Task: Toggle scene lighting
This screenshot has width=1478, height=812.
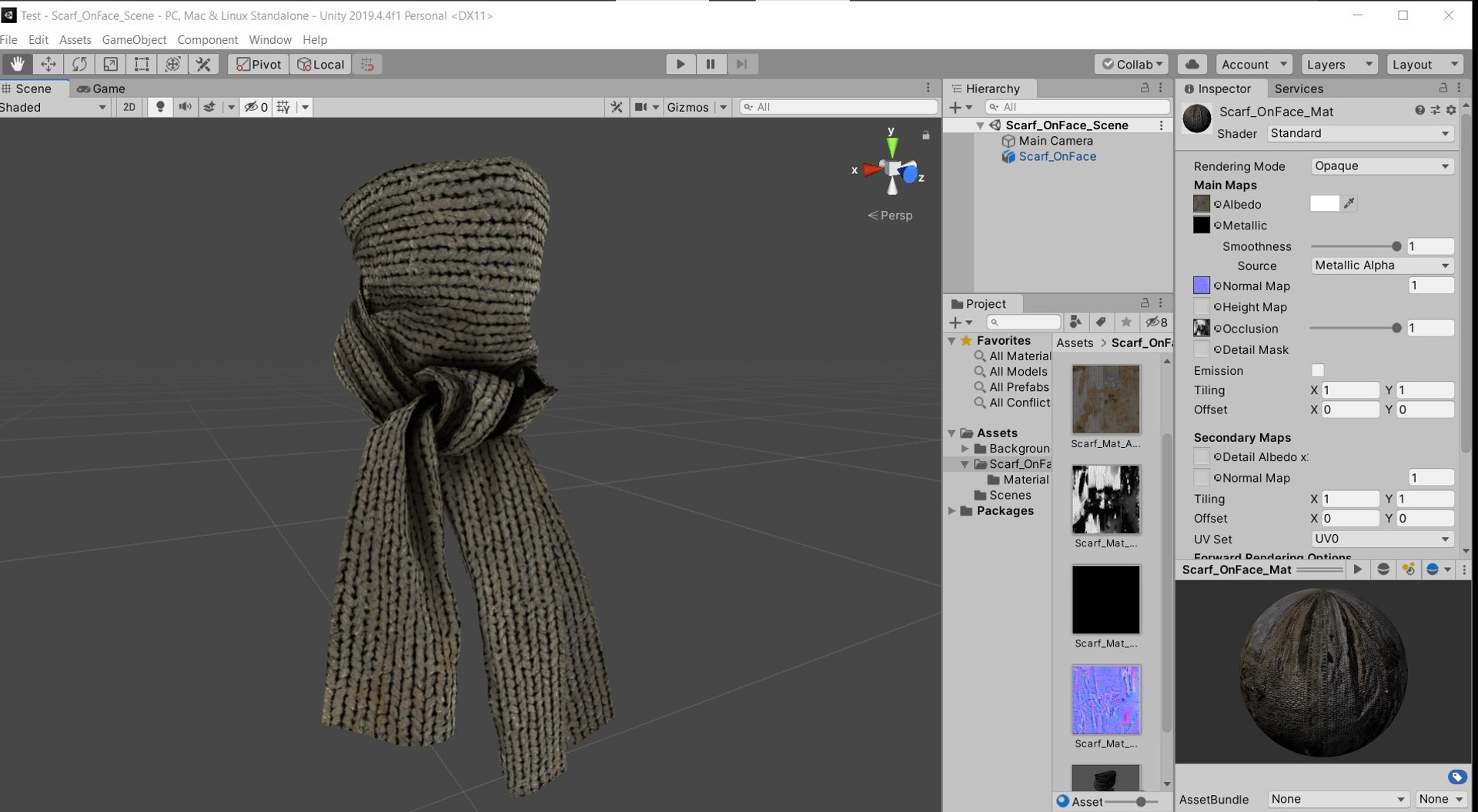Action: (160, 107)
